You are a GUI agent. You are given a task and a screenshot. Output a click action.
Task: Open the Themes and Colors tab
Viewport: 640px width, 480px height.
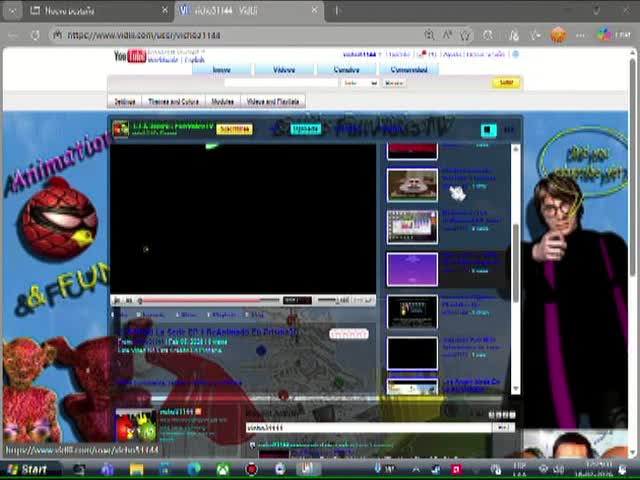point(173,101)
